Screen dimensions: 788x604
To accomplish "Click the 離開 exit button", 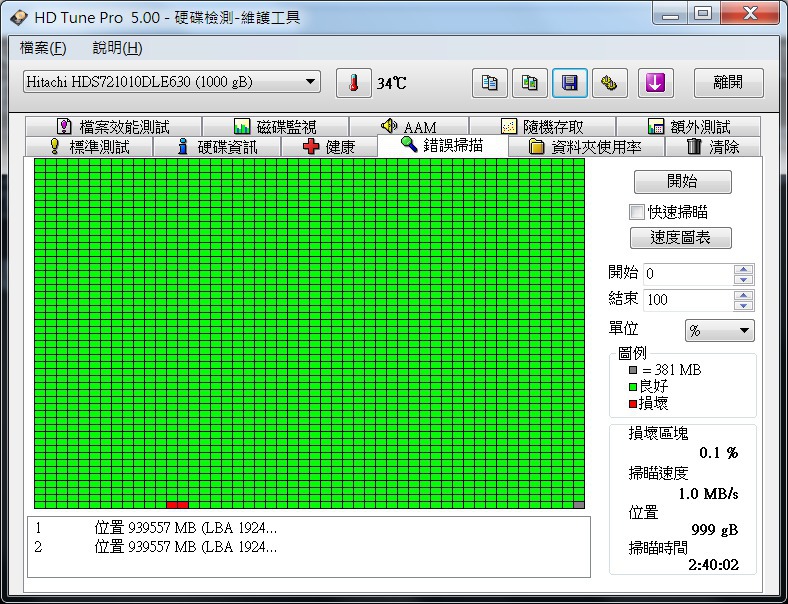I will pyautogui.click(x=728, y=83).
